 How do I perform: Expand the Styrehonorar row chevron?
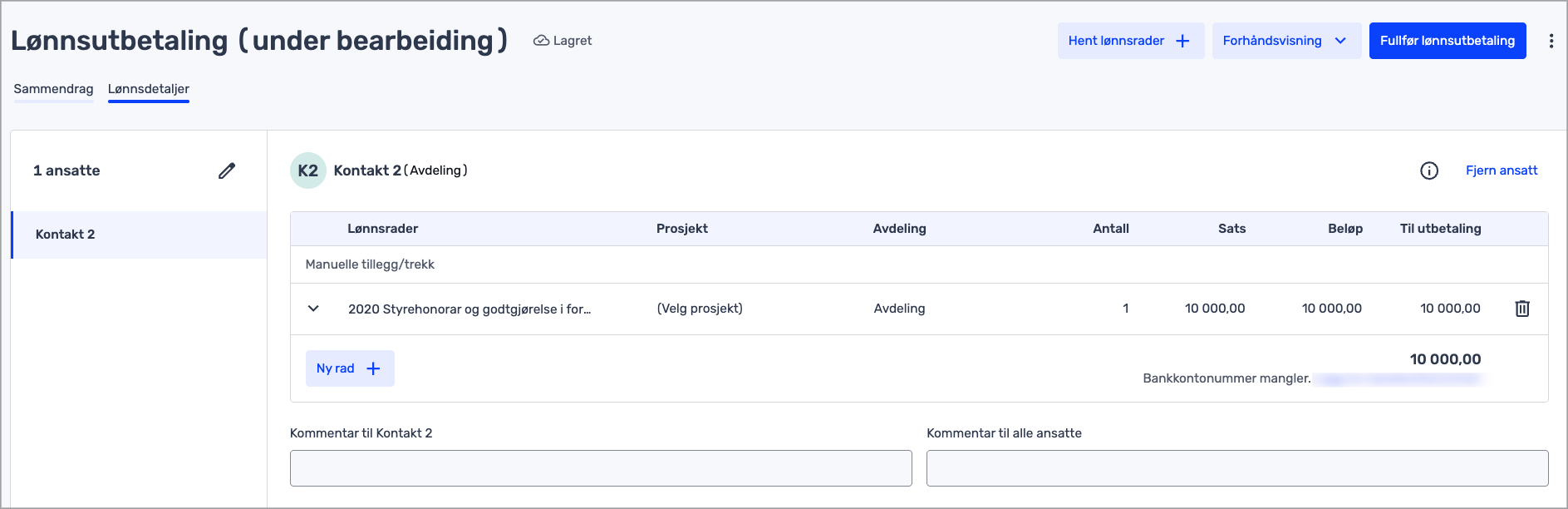point(313,309)
